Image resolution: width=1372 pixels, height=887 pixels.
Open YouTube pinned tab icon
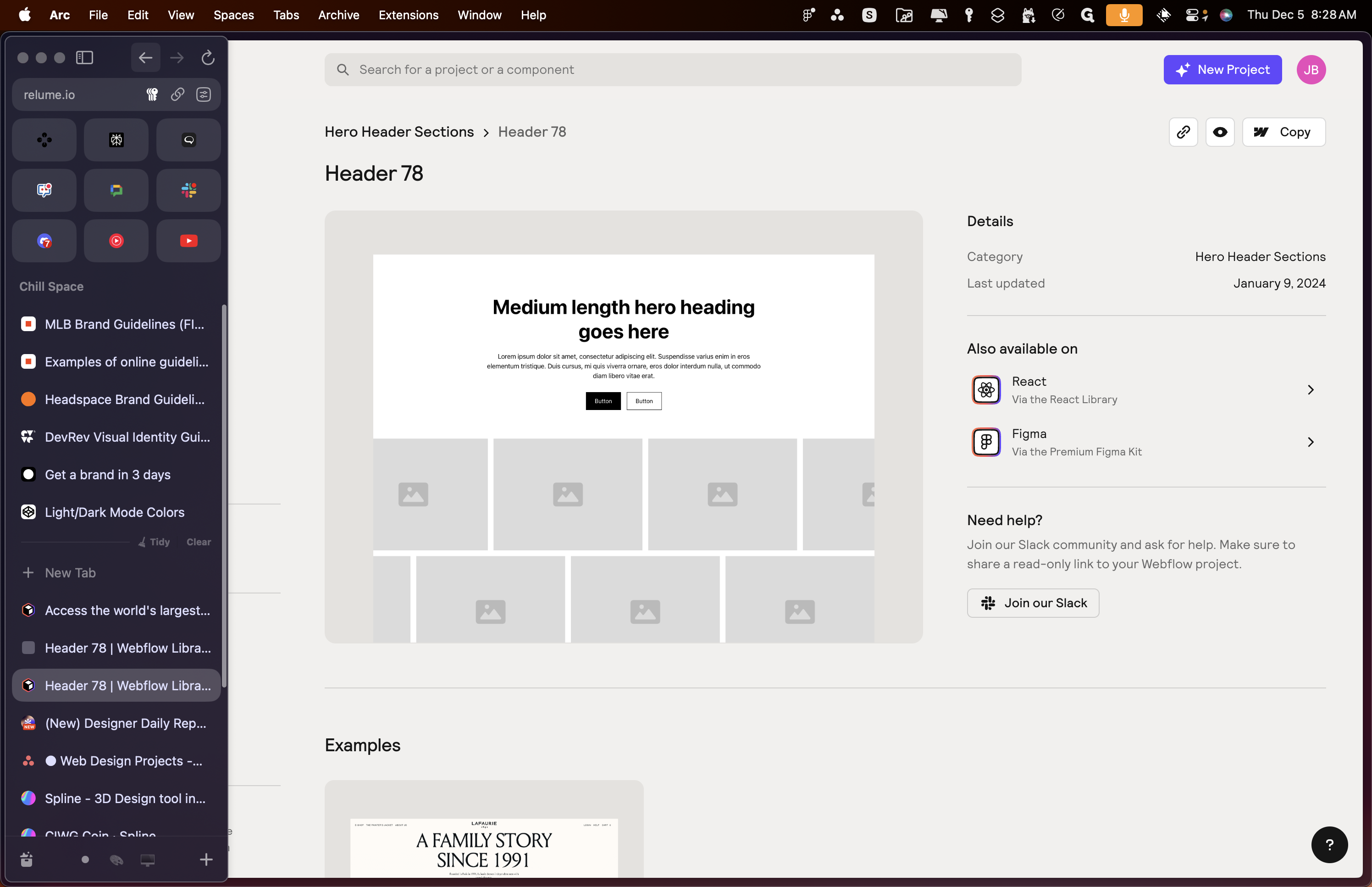click(188, 241)
